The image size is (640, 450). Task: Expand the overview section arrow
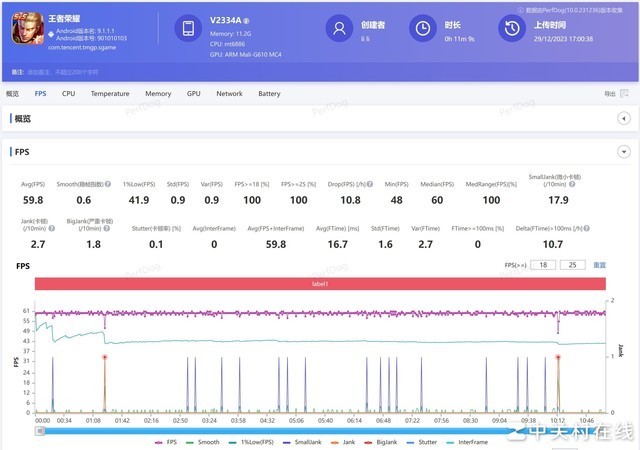624,118
